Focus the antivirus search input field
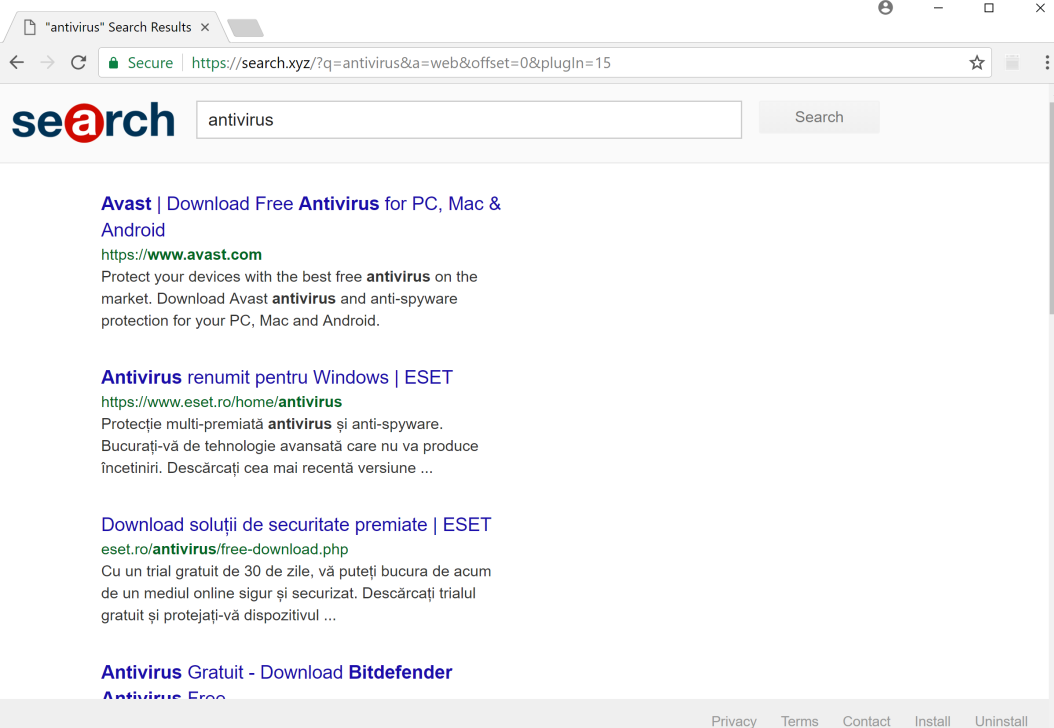The image size is (1054, 728). [x=469, y=120]
